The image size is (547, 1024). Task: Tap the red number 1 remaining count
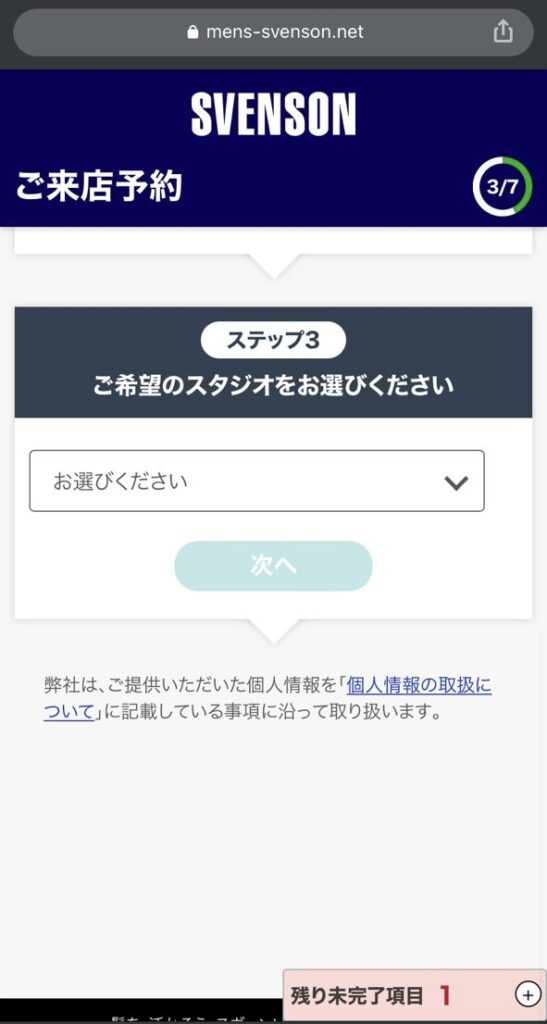click(x=445, y=995)
